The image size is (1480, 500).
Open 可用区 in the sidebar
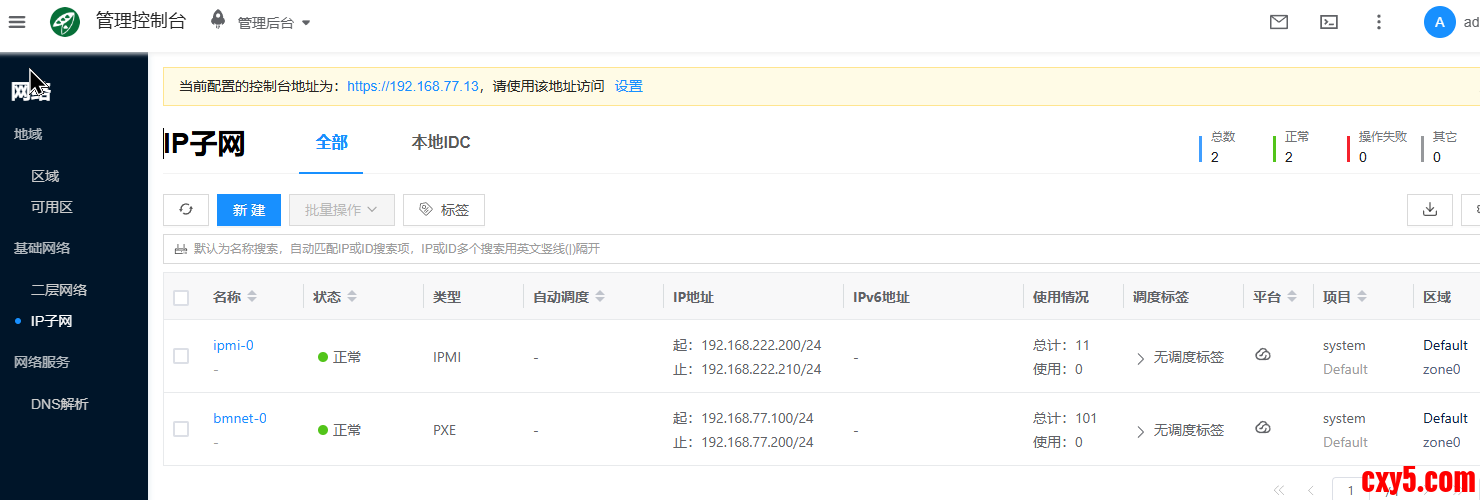click(52, 207)
